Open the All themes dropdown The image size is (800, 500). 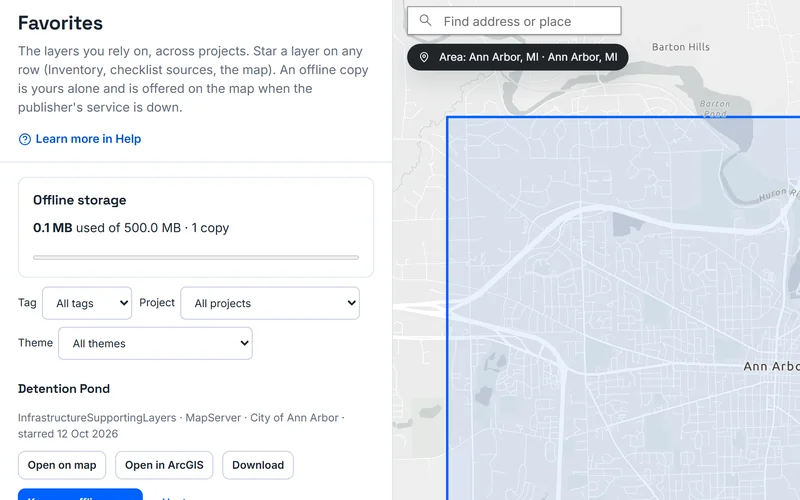[155, 343]
